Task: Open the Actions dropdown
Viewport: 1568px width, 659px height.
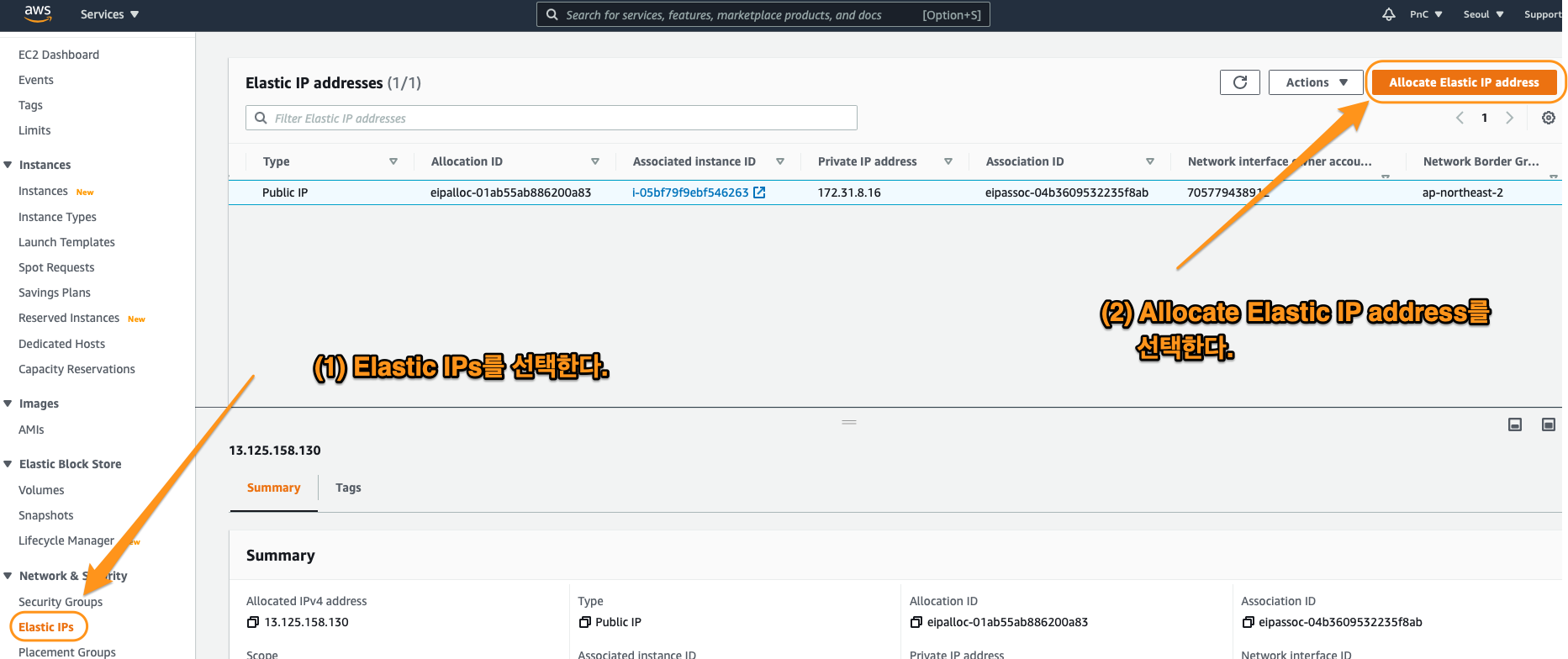Action: [x=1316, y=82]
